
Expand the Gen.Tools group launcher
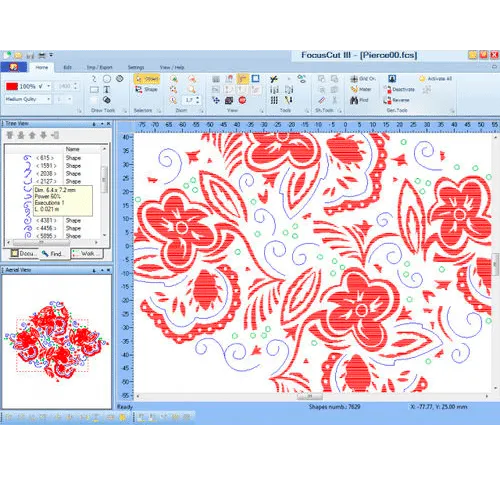452,111
